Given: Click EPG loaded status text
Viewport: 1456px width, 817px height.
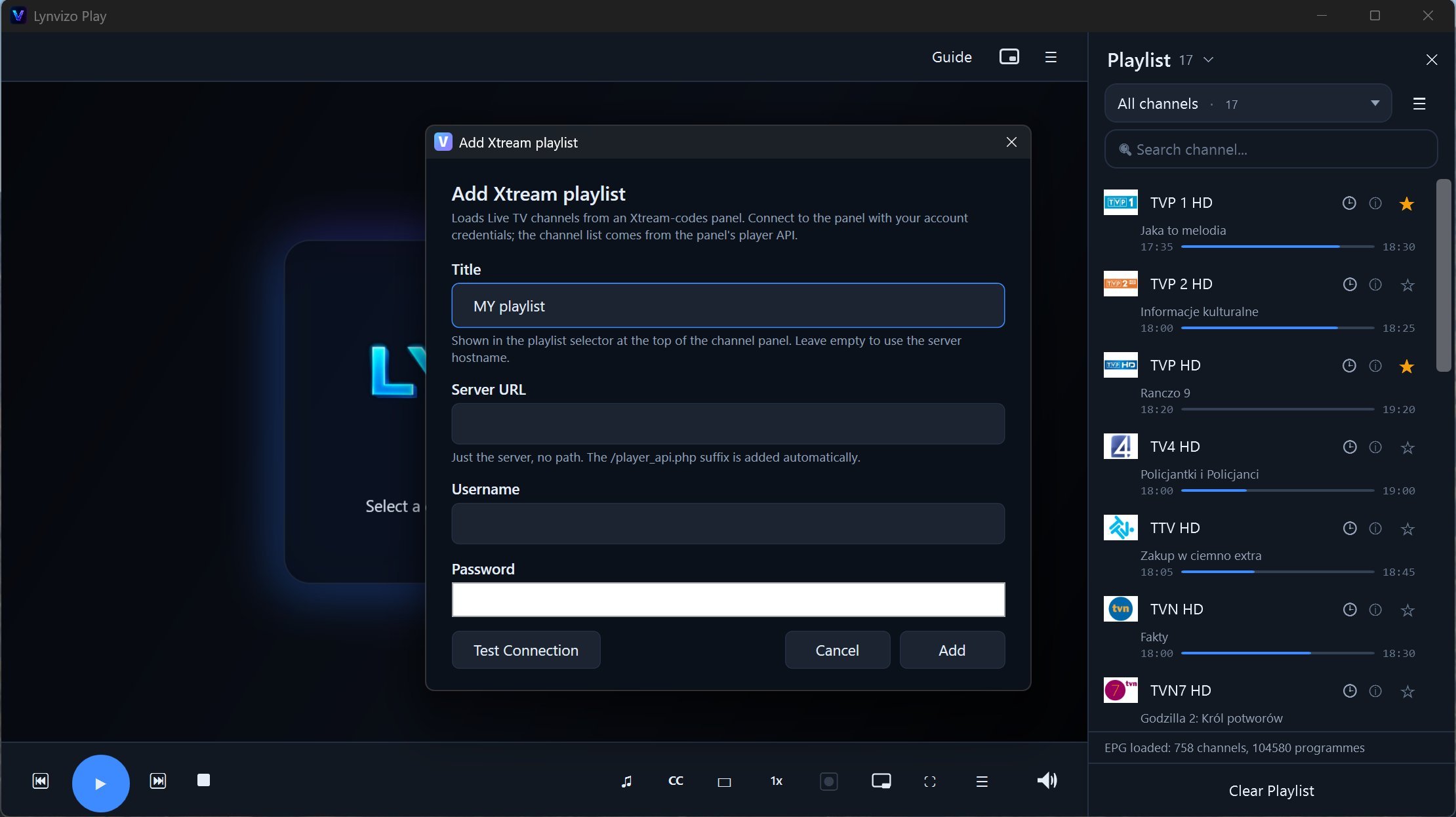Looking at the screenshot, I should pos(1234,748).
